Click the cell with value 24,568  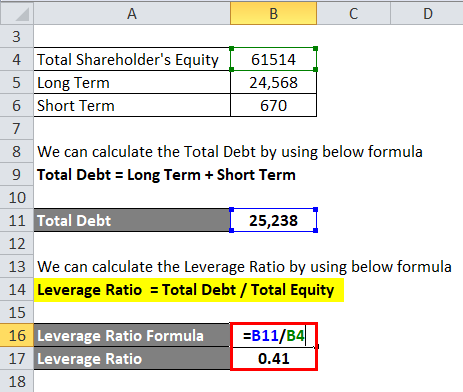tap(273, 82)
